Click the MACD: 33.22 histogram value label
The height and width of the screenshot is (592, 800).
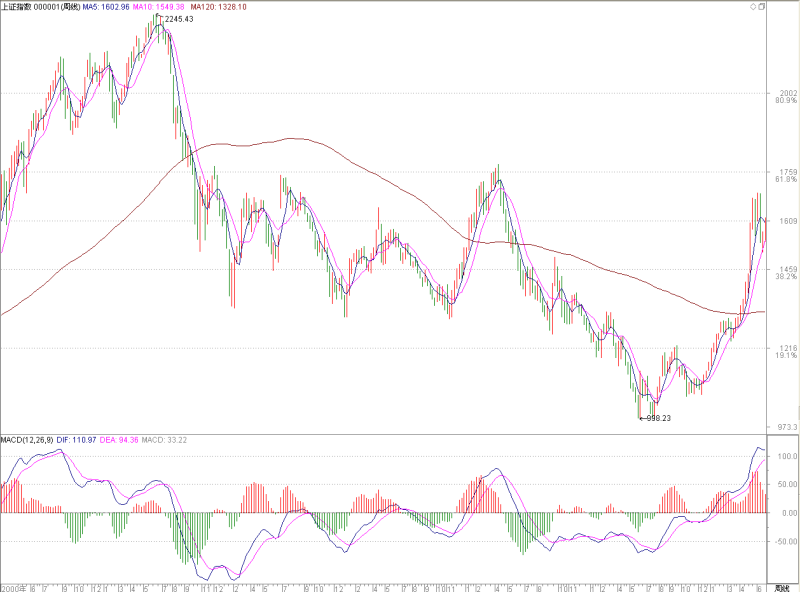[164, 439]
